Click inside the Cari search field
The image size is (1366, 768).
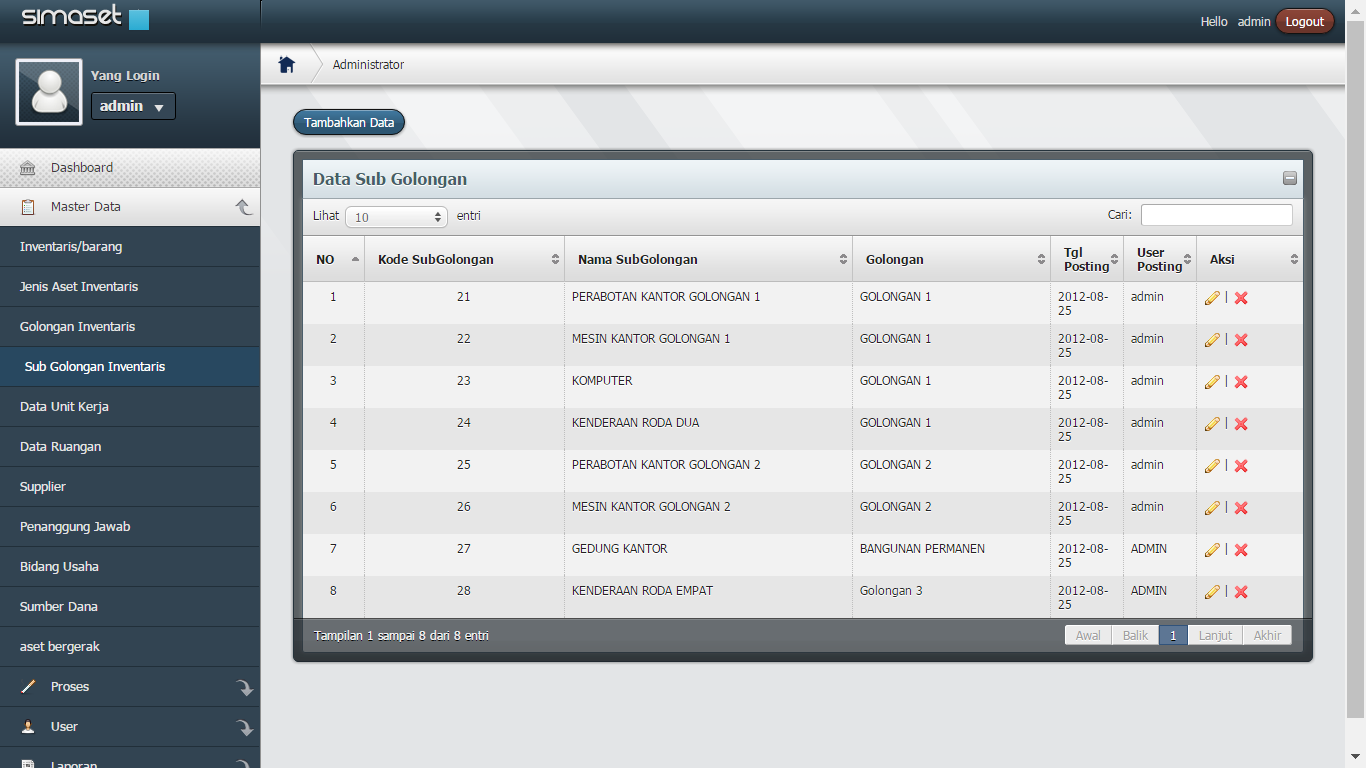click(1216, 215)
